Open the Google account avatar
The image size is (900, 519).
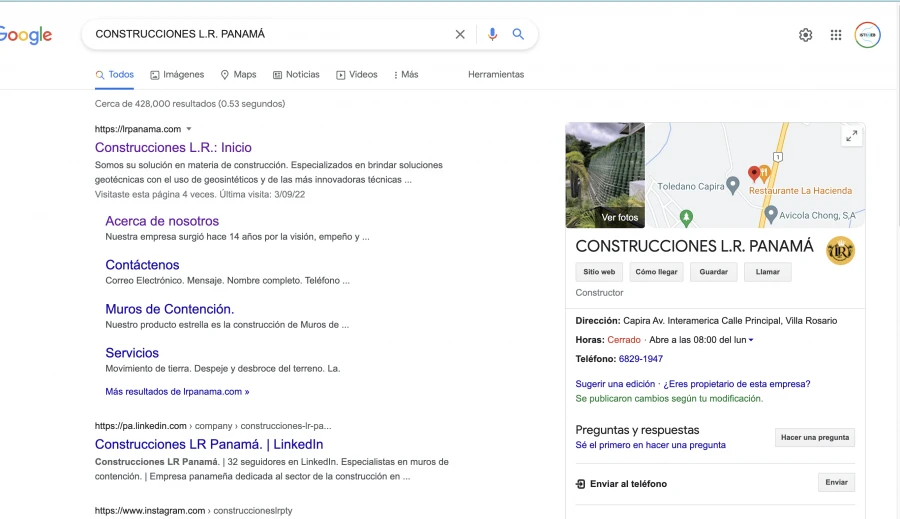pyautogui.click(x=867, y=35)
